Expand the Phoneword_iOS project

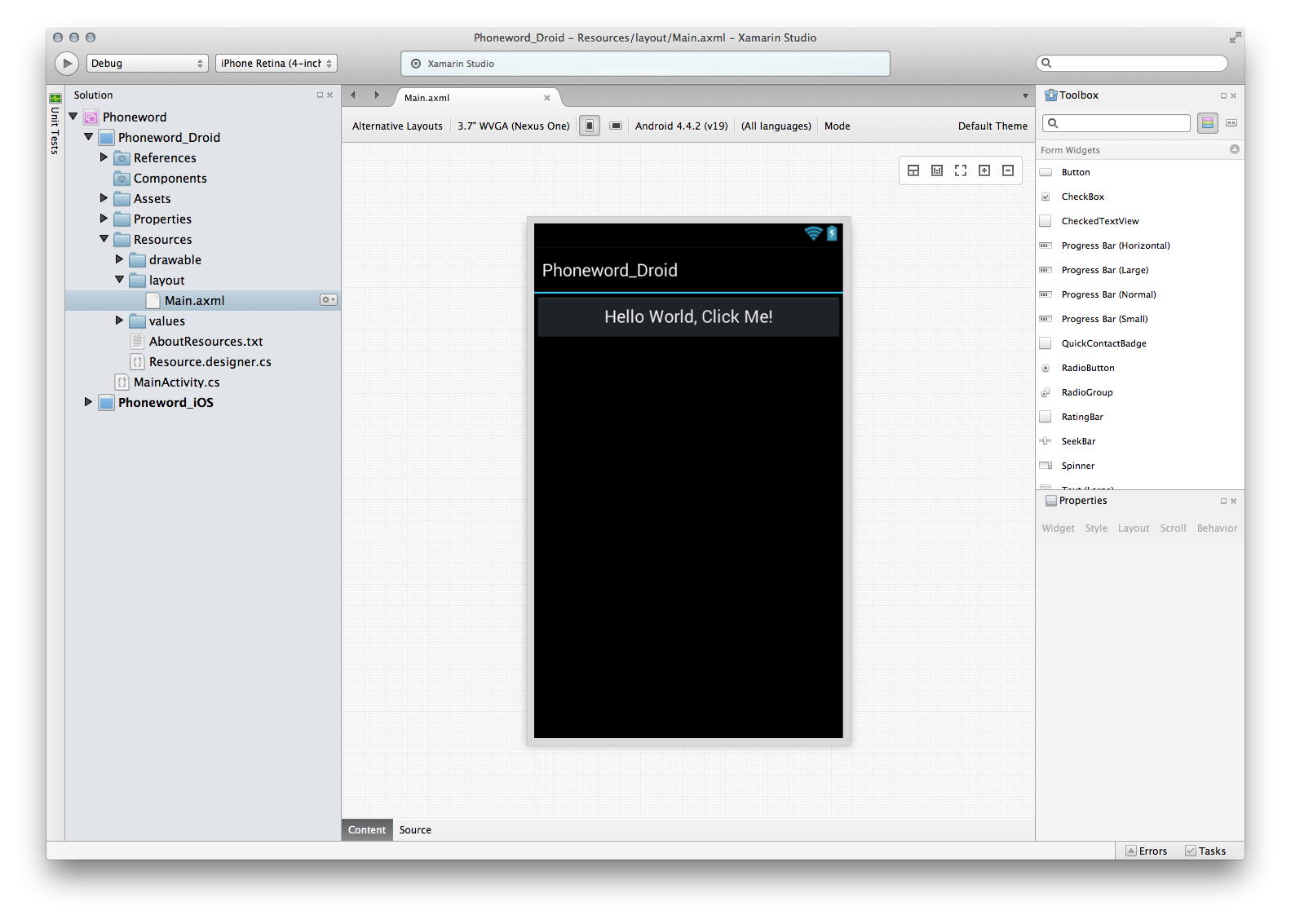click(88, 402)
